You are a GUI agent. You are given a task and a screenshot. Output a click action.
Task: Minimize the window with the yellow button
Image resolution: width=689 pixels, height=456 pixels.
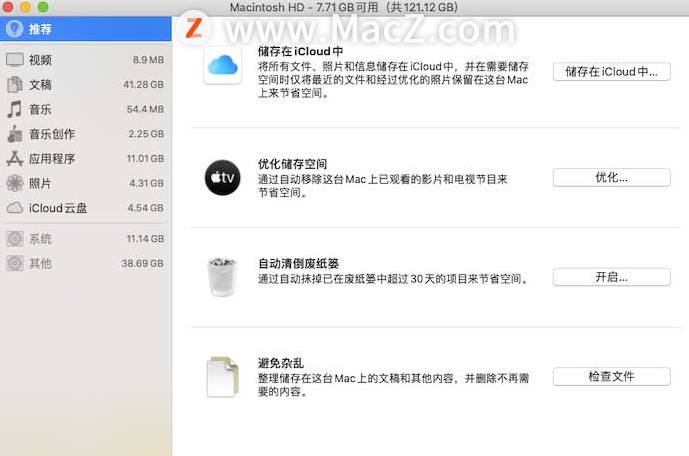25,7
